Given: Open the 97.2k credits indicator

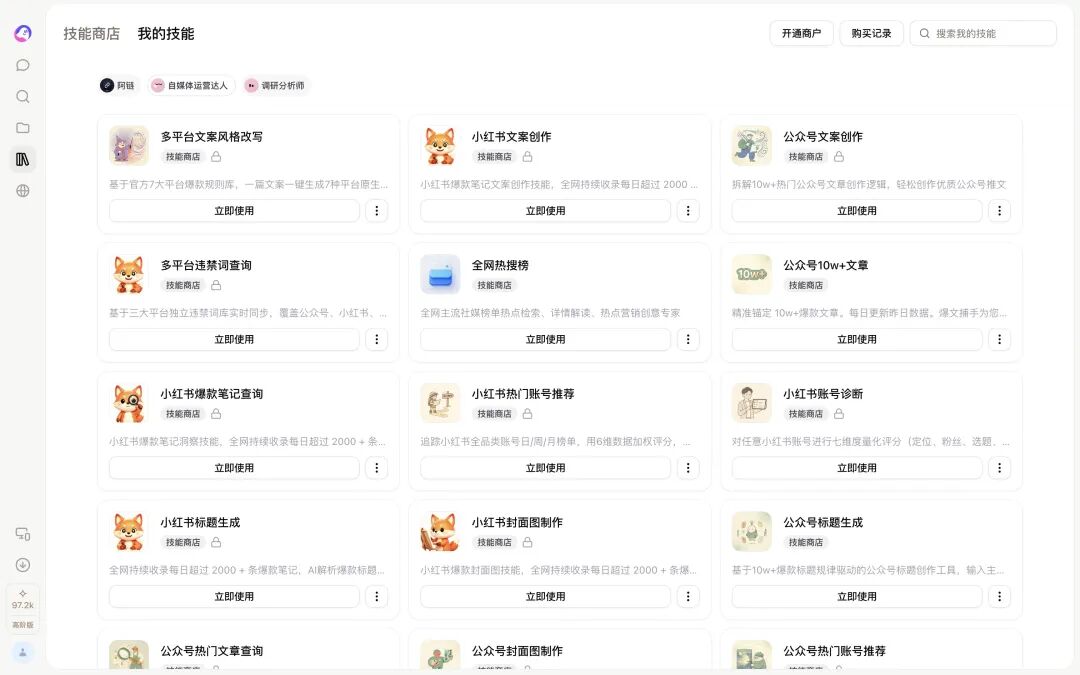Looking at the screenshot, I should coord(23,599).
